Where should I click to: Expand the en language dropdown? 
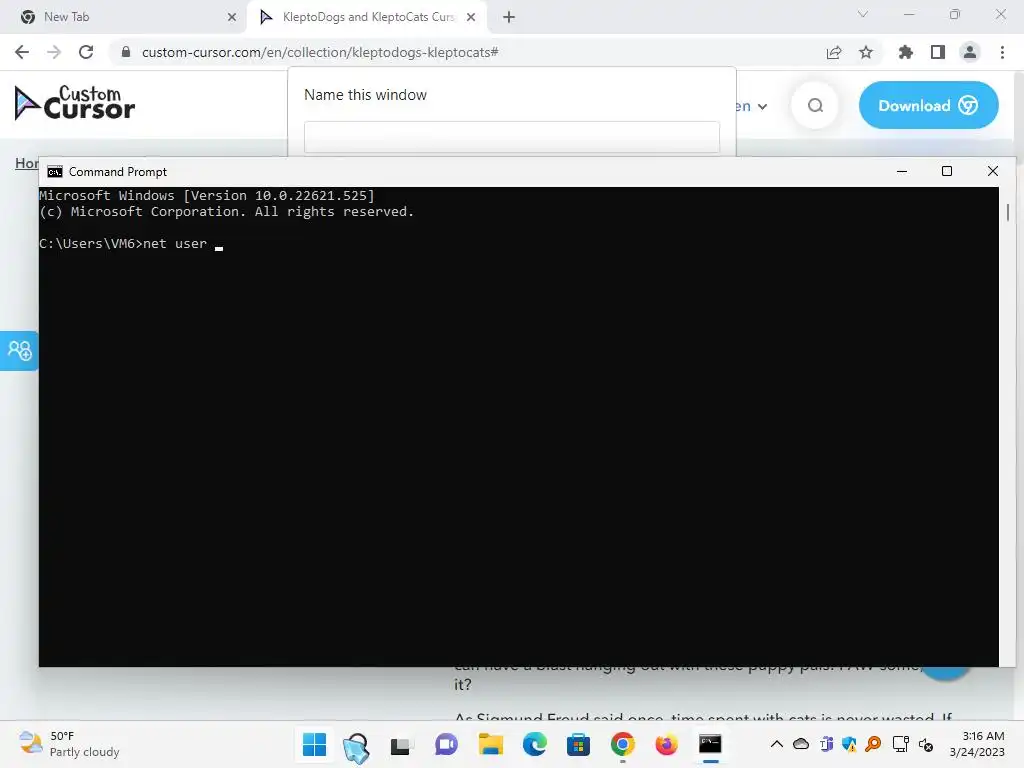coord(751,106)
